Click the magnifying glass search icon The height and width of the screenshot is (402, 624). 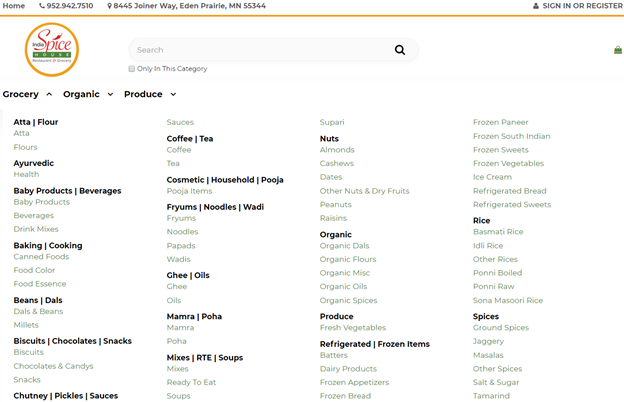point(400,50)
